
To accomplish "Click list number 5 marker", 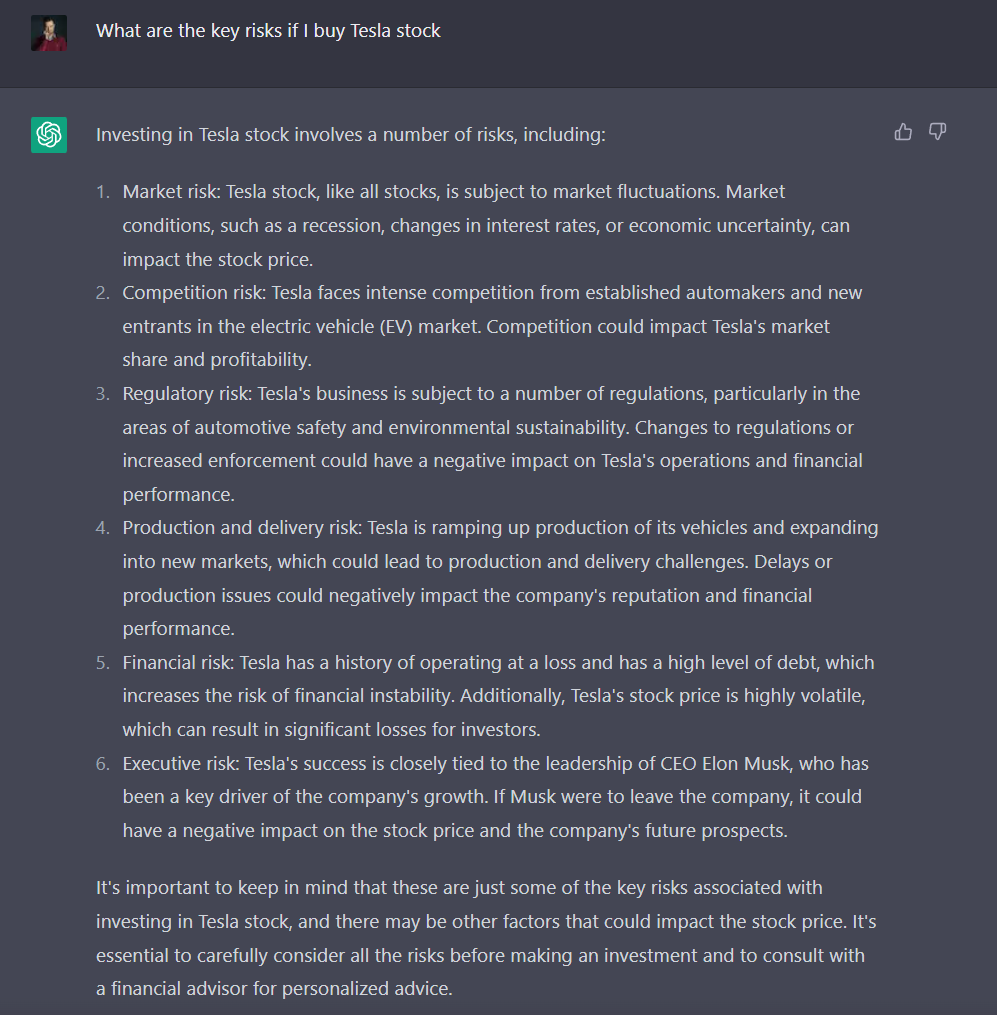I will click(103, 663).
